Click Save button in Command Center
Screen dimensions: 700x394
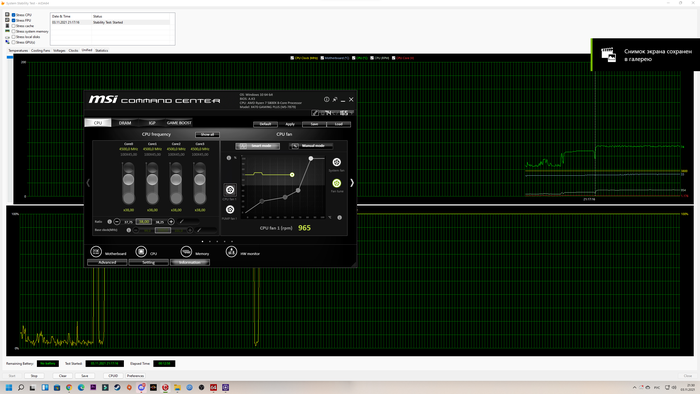pos(314,124)
